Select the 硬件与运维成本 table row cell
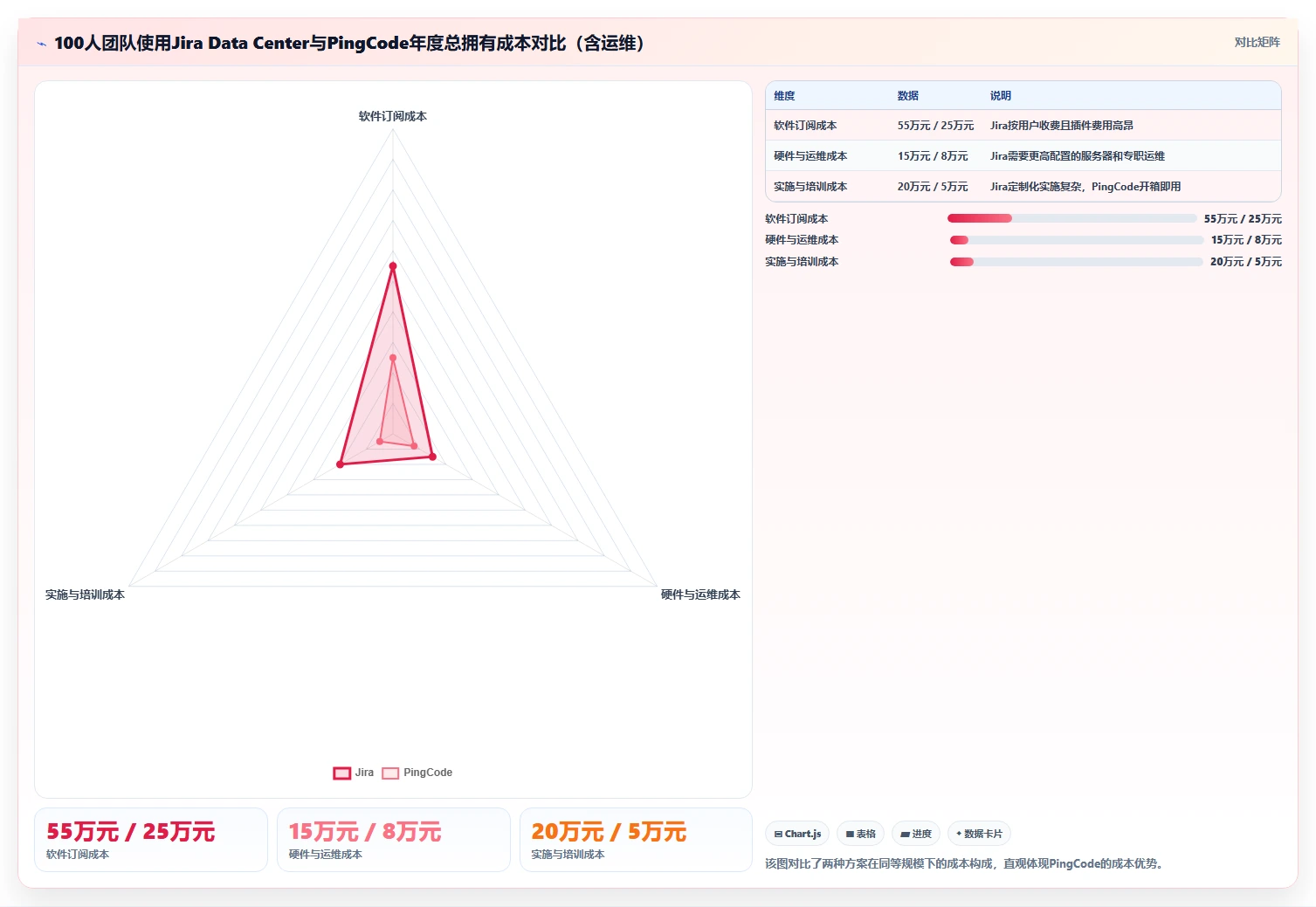1316x907 pixels. point(810,156)
